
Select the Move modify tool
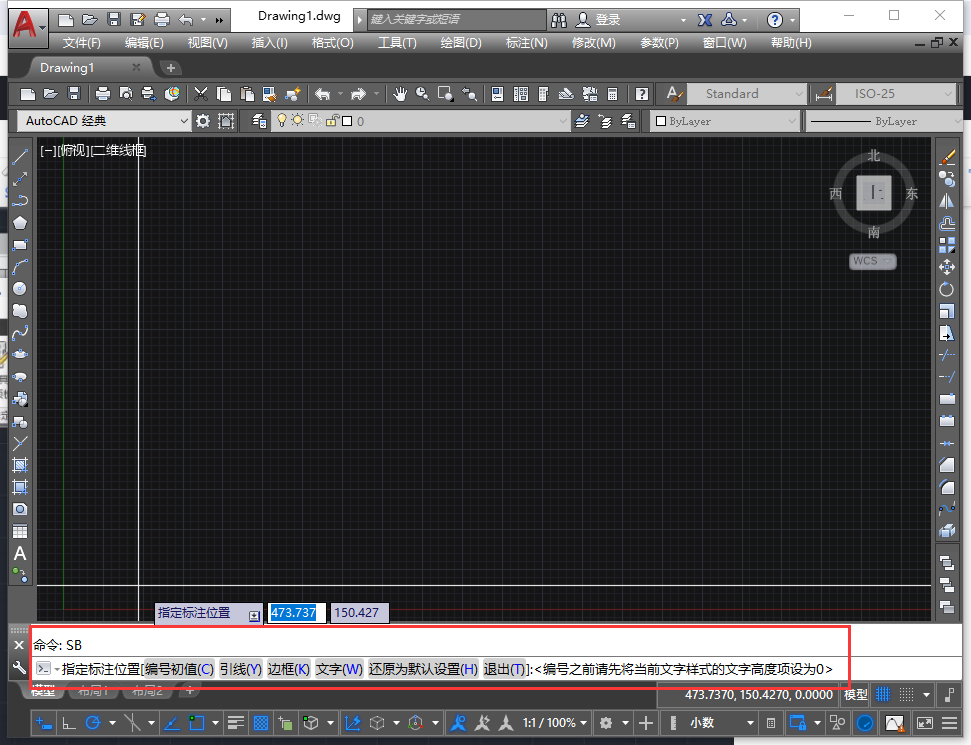947,268
